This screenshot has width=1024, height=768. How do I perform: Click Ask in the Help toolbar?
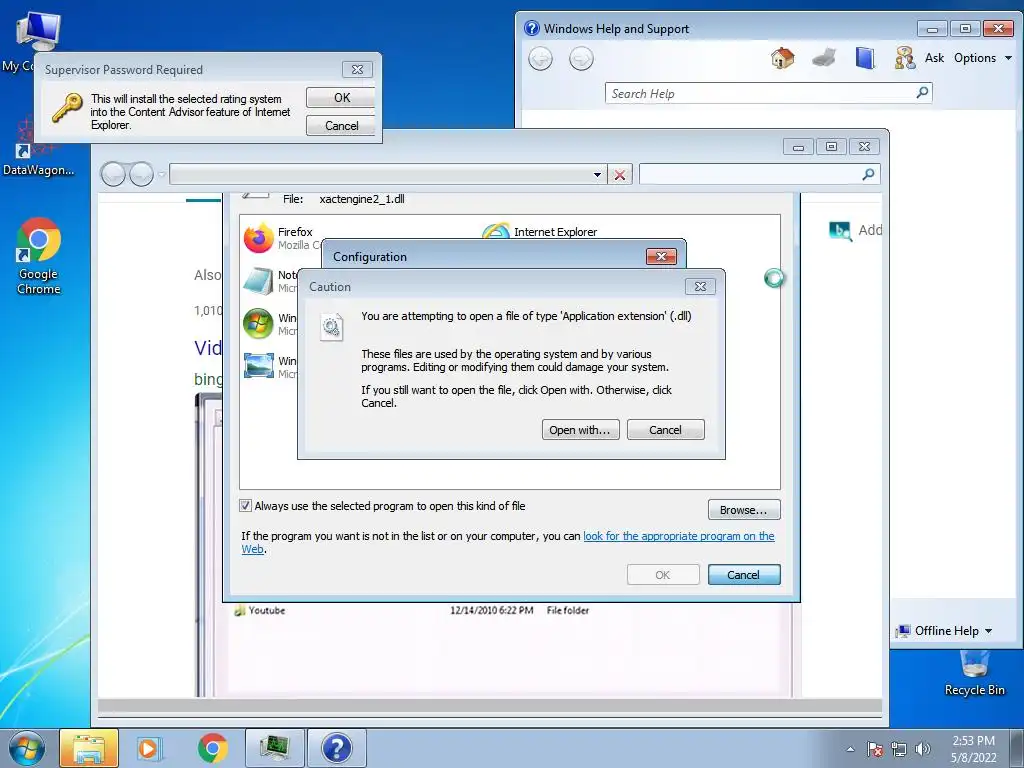click(x=934, y=58)
